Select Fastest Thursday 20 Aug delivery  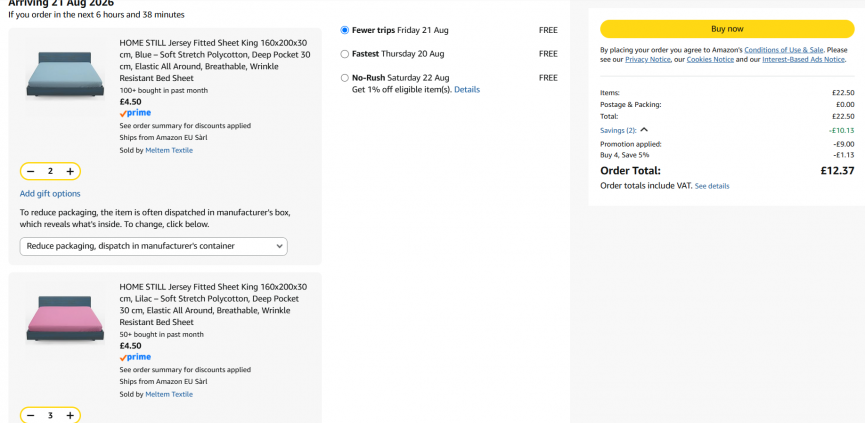click(x=345, y=54)
